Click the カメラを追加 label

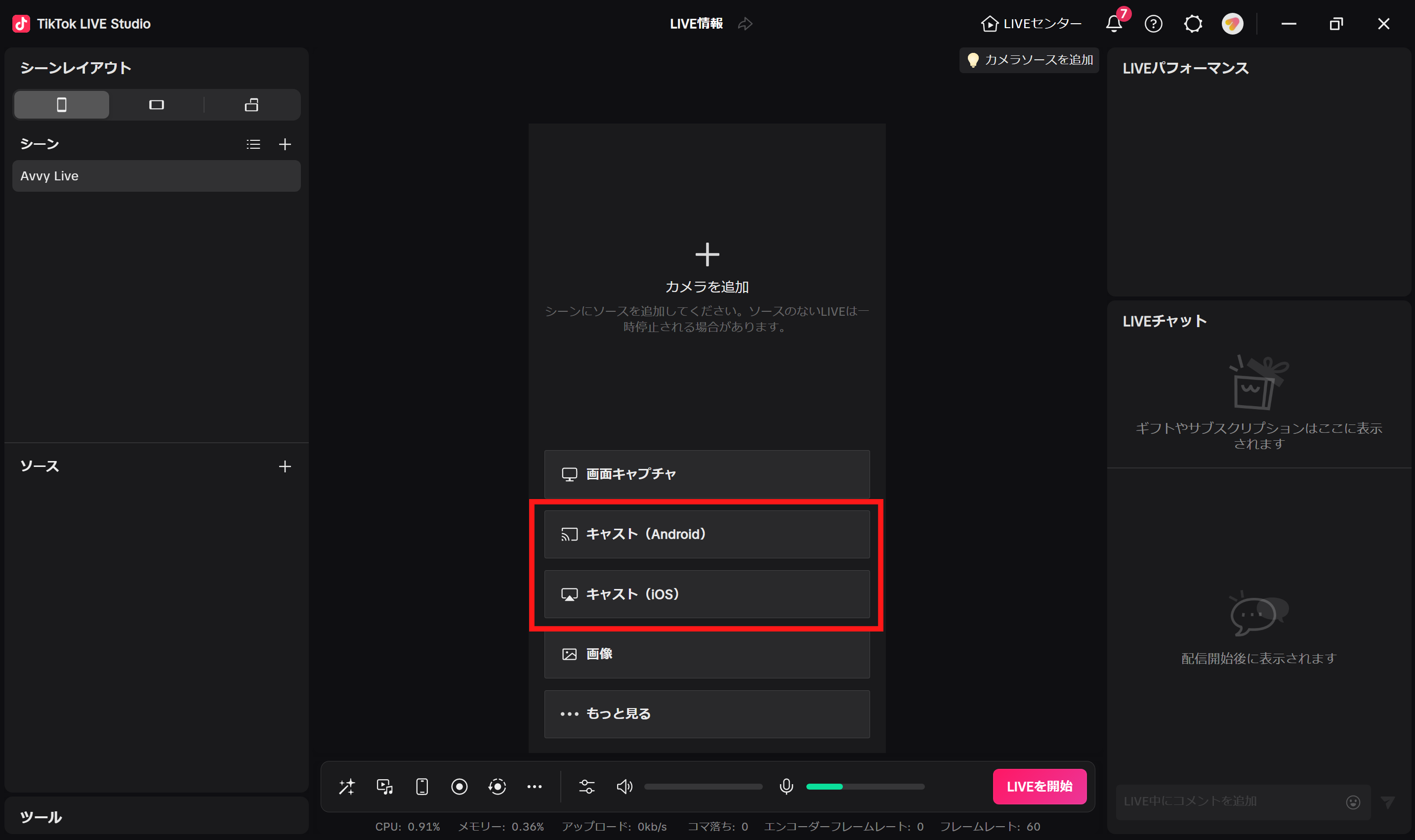click(707, 287)
